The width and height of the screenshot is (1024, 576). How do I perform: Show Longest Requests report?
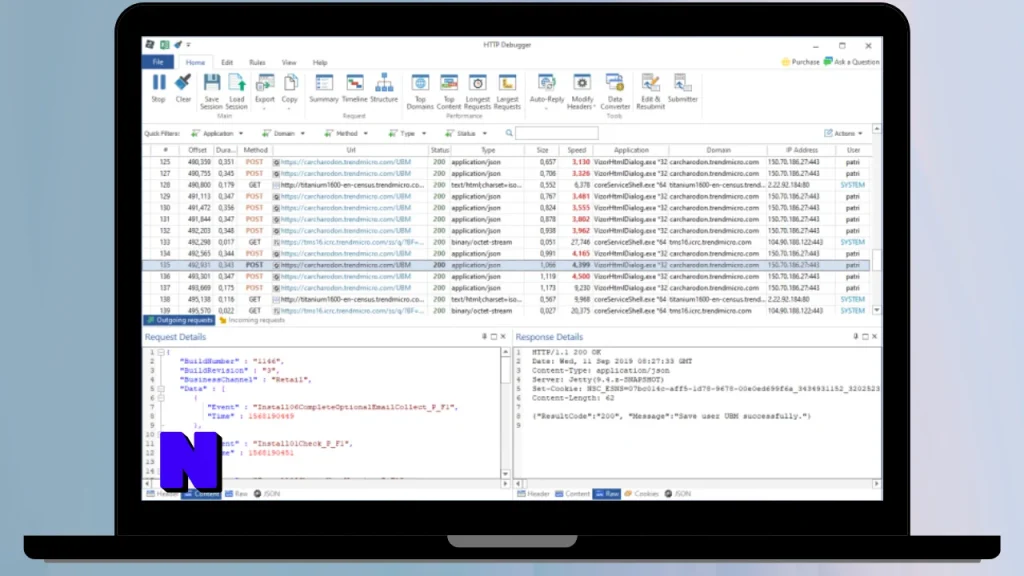(x=477, y=91)
